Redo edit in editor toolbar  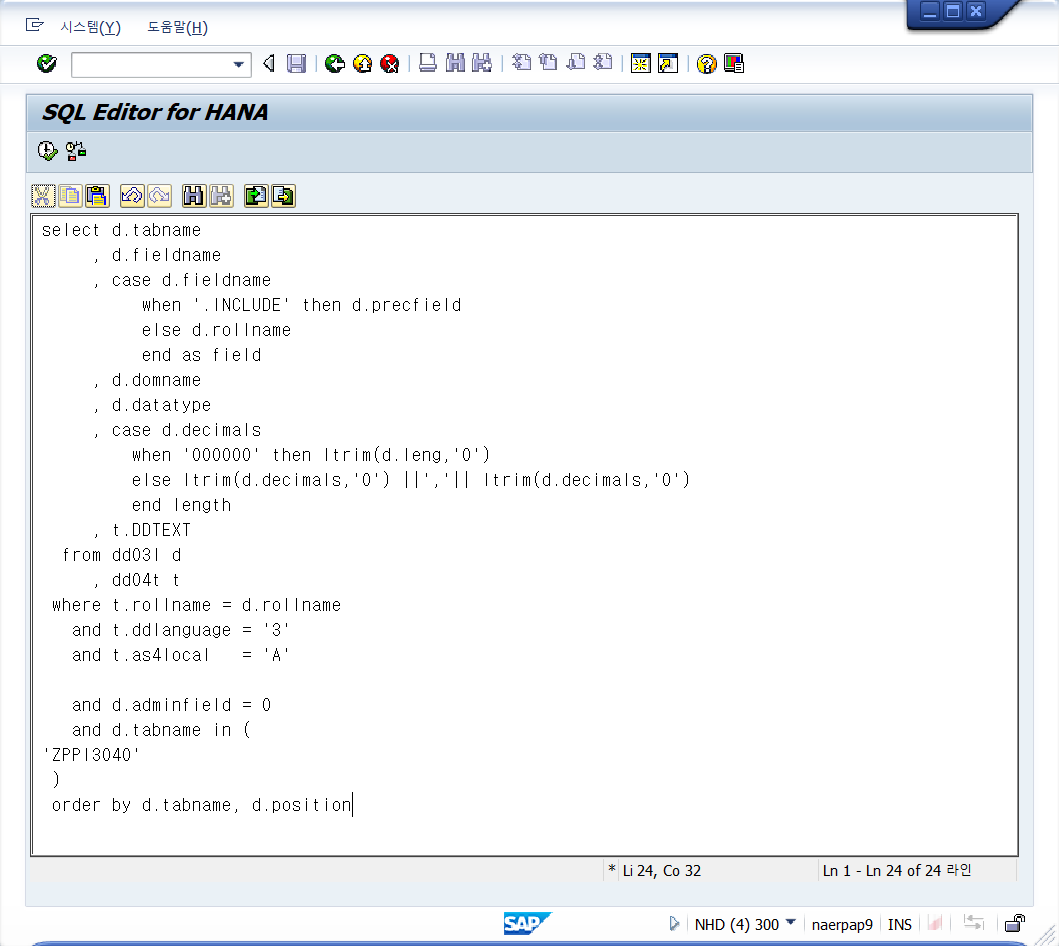(159, 196)
